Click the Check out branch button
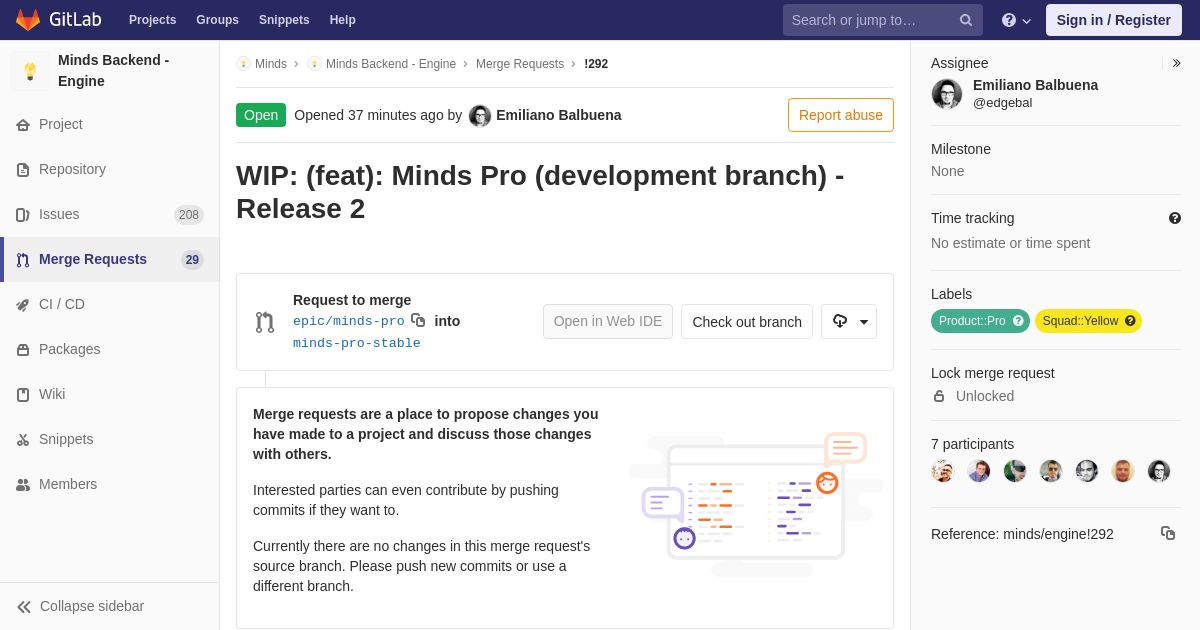 pos(747,322)
